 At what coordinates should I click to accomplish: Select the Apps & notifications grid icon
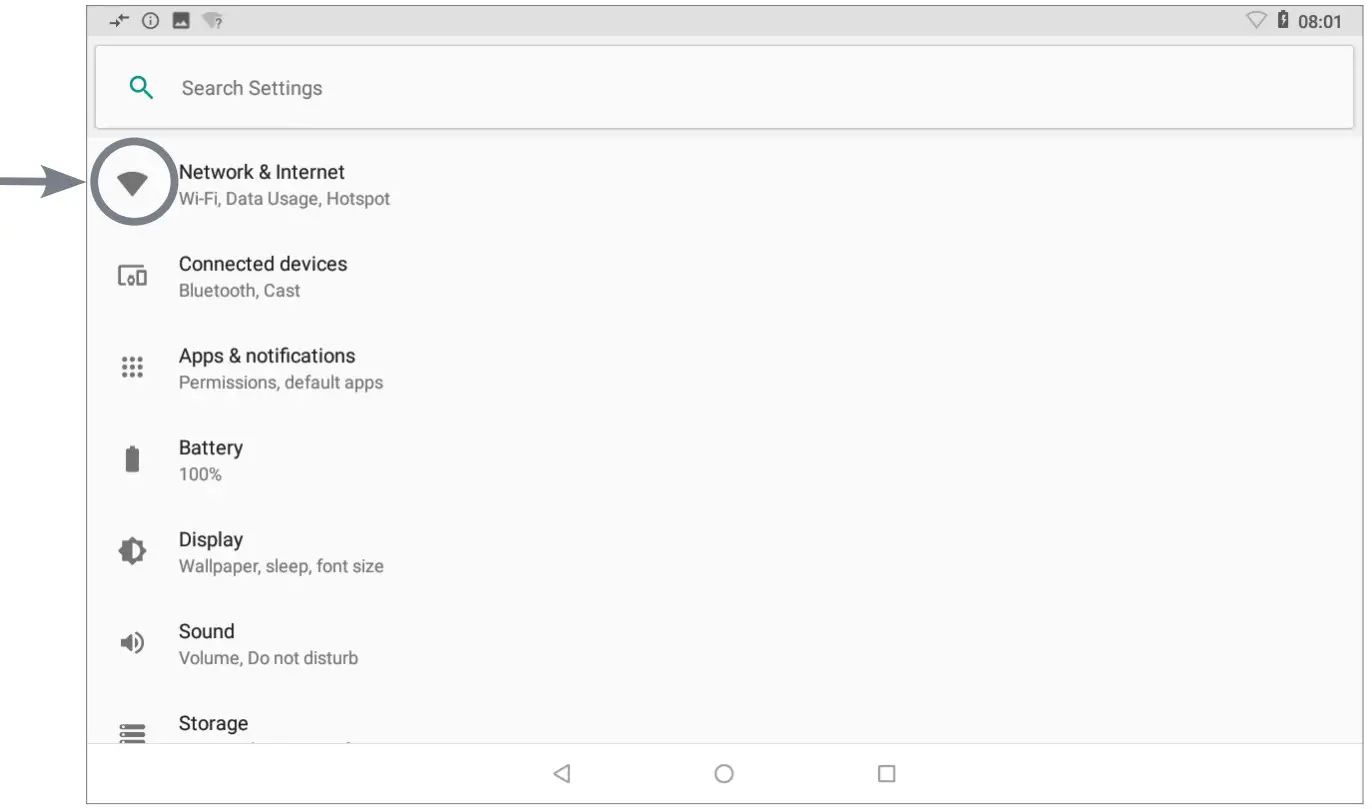[x=133, y=367]
